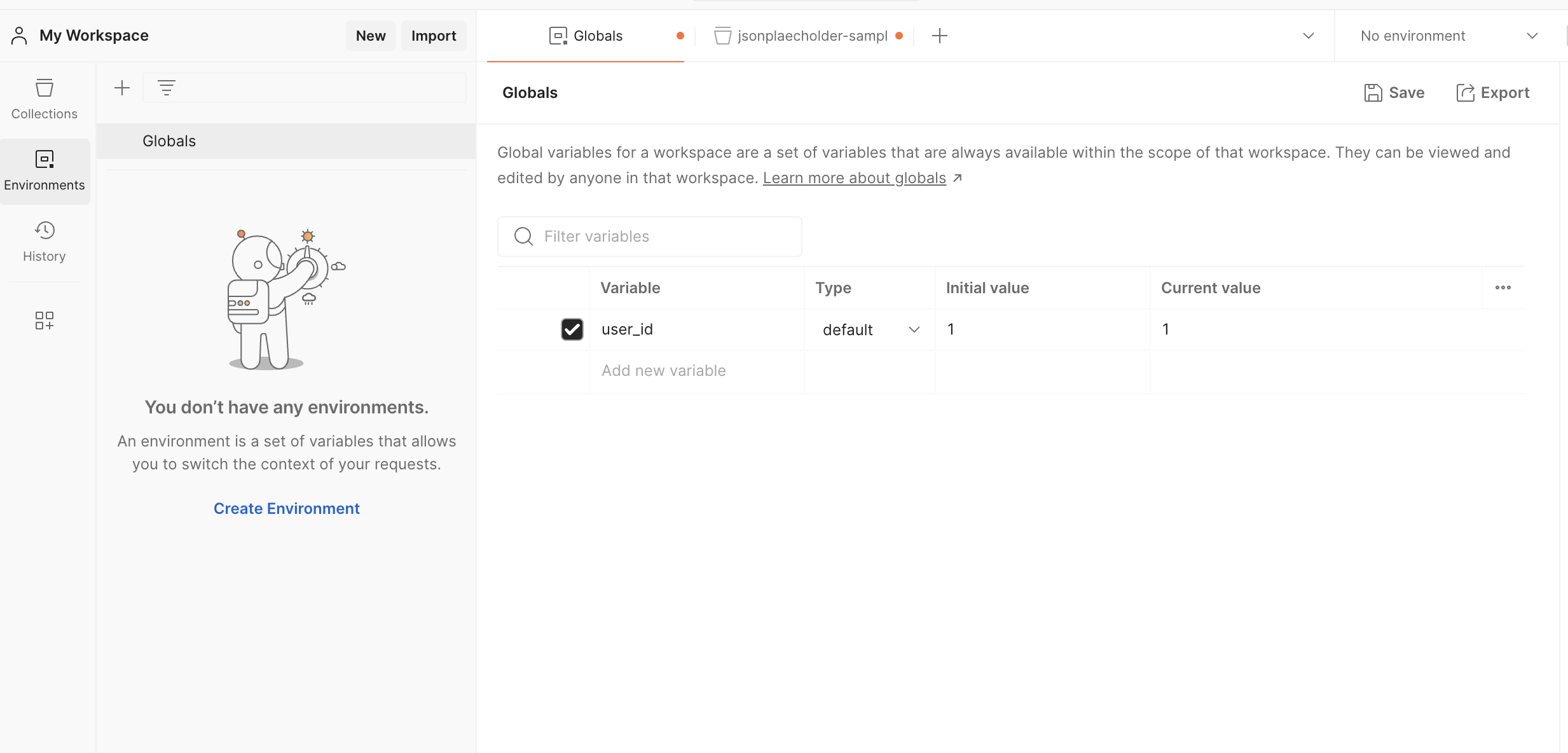Click the Import button
The height and width of the screenshot is (753, 1568).
point(433,35)
